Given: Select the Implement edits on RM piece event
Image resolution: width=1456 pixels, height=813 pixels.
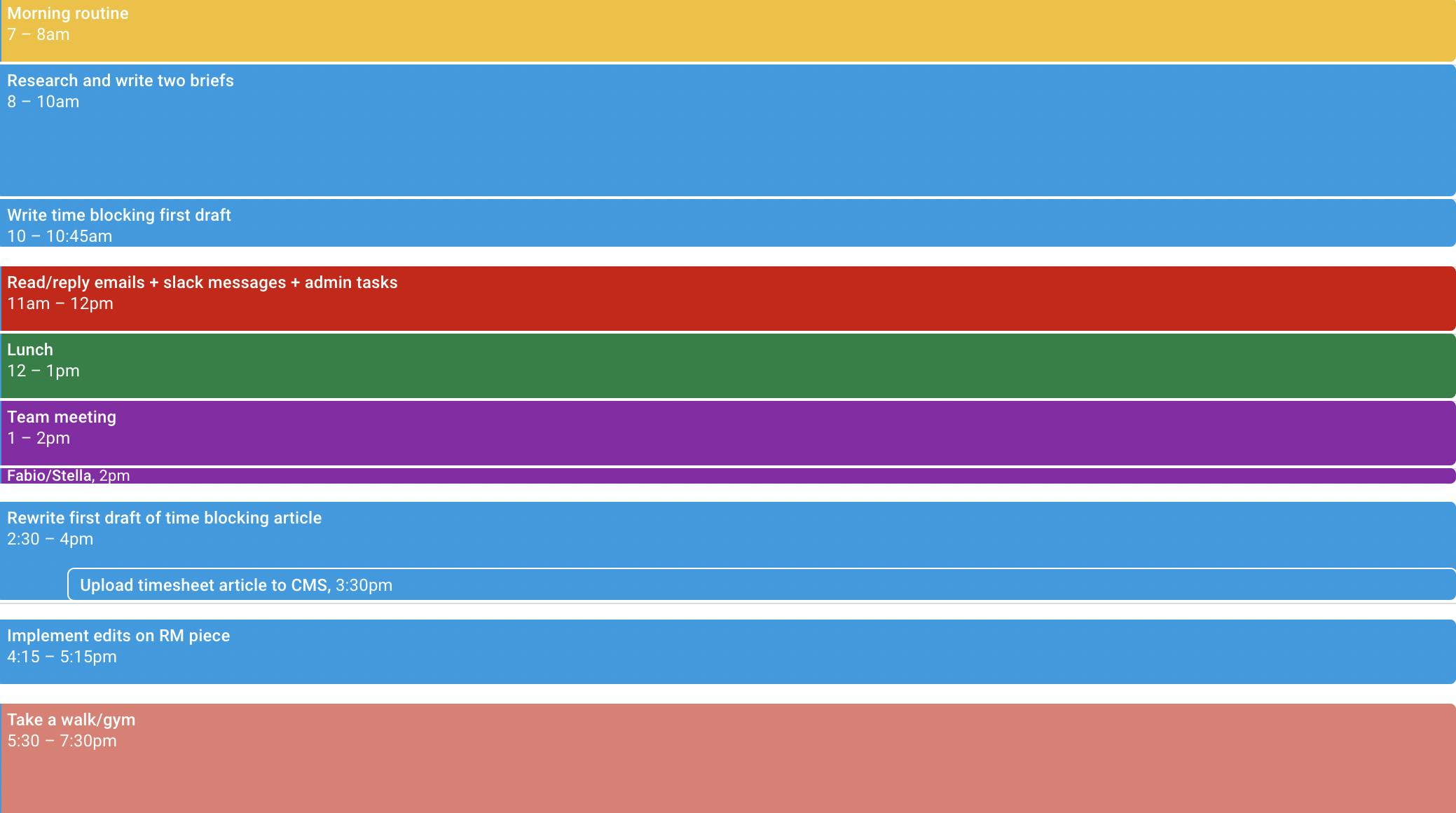Looking at the screenshot, I should point(728,652).
